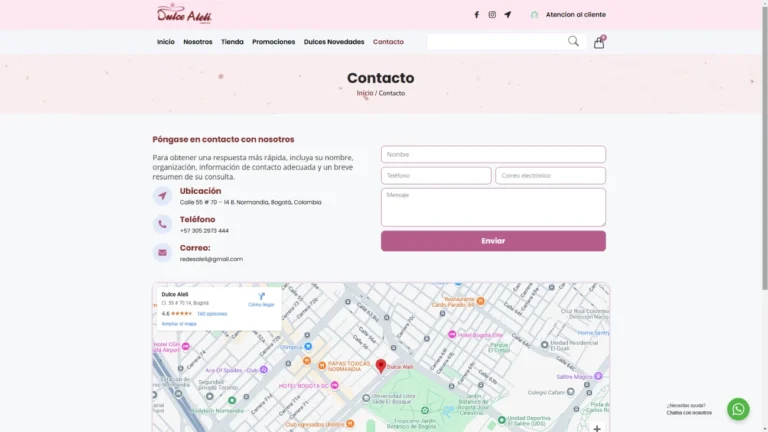Focus the Mensaje text area
The height and width of the screenshot is (432, 768).
click(x=493, y=207)
